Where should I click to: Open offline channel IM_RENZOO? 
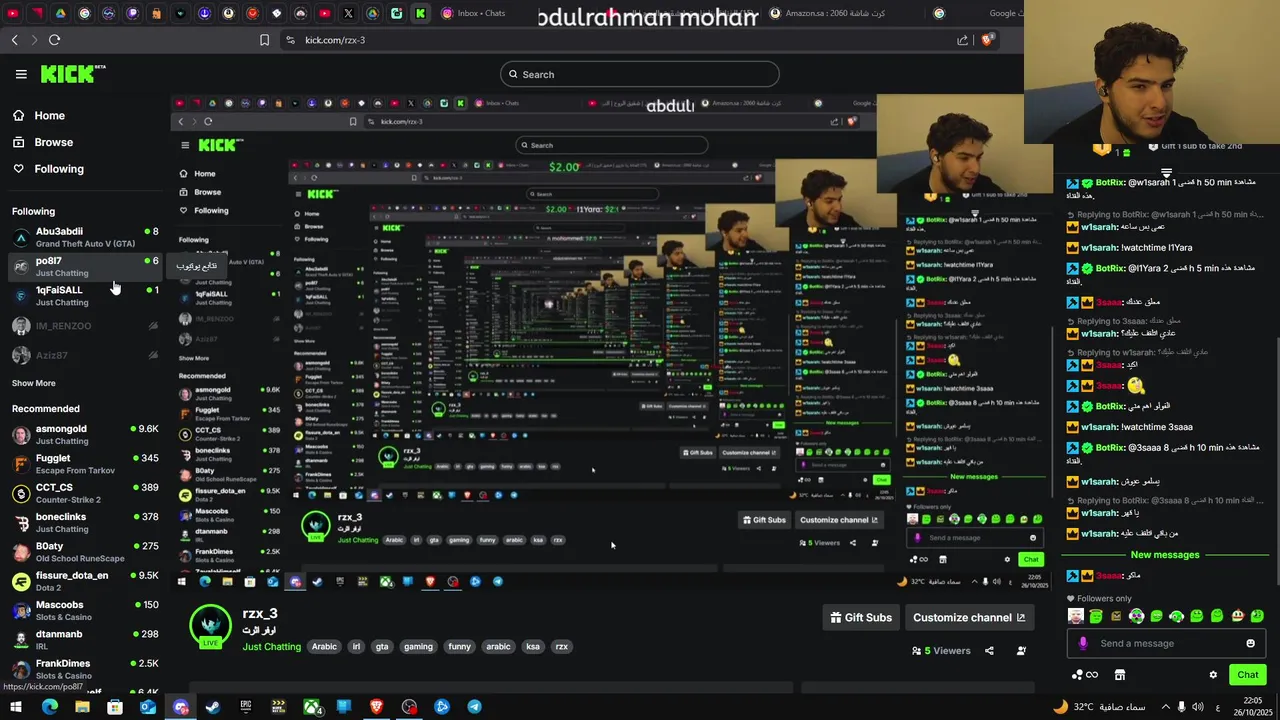[x=84, y=326]
